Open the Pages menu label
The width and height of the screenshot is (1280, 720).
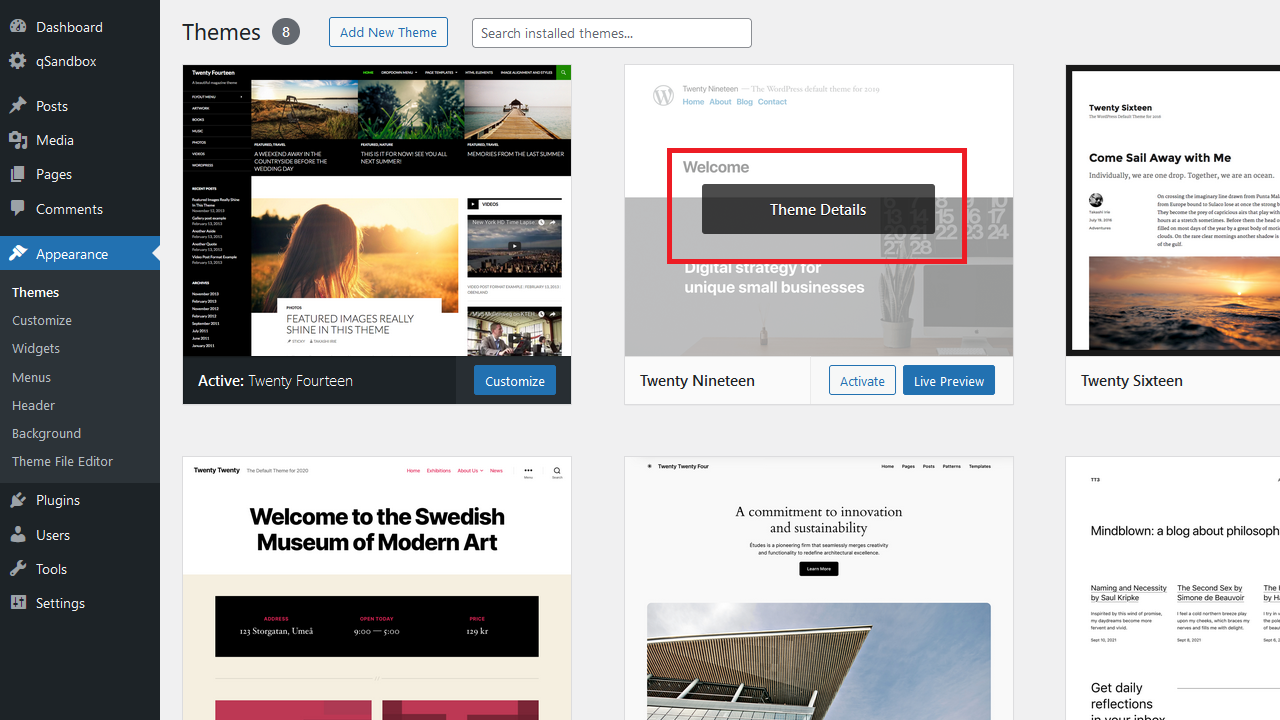pyautogui.click(x=54, y=174)
